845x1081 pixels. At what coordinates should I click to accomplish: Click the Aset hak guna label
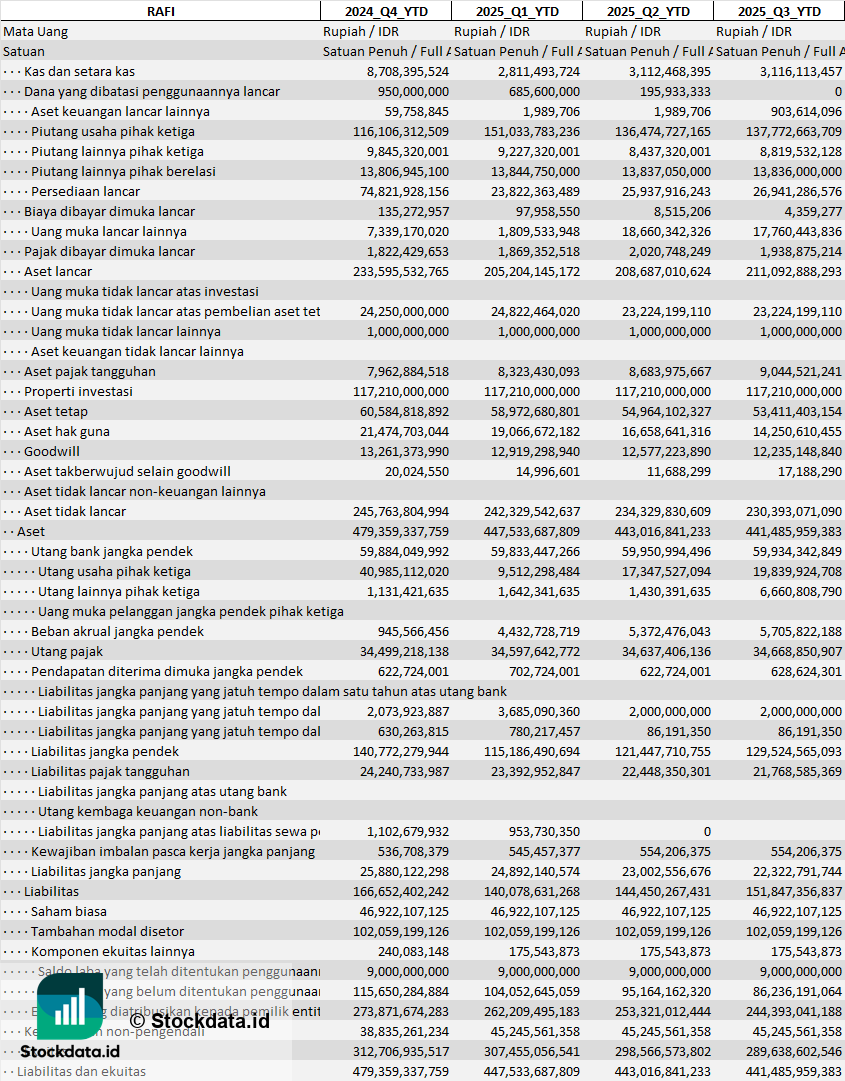pos(67,432)
